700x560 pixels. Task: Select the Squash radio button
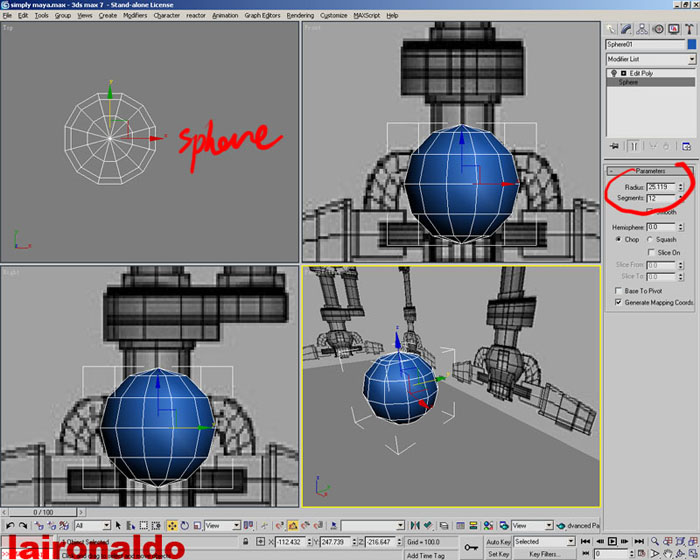[x=651, y=239]
